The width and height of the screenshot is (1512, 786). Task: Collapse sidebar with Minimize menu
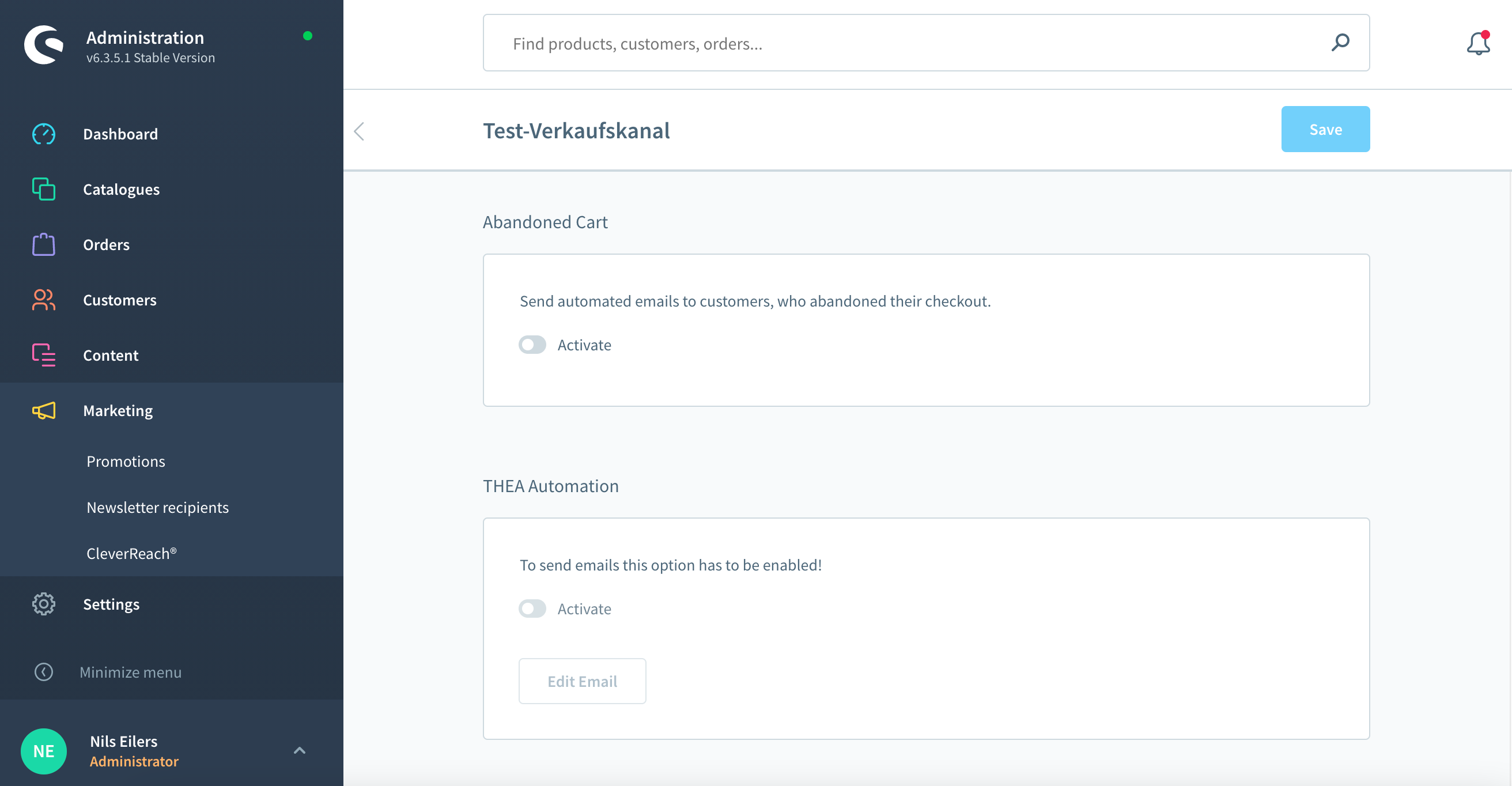click(130, 671)
